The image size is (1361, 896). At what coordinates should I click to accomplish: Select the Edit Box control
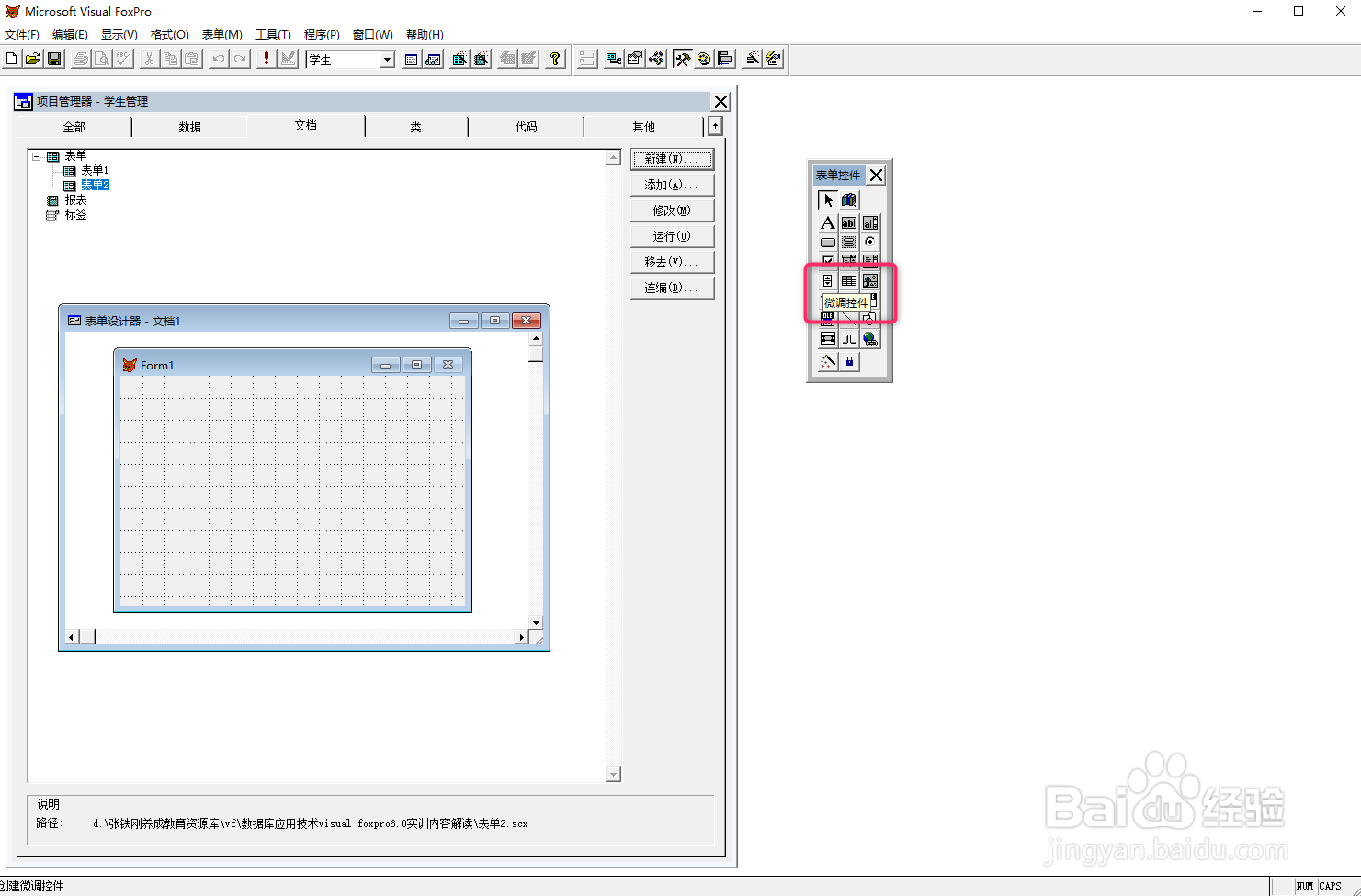[870, 222]
